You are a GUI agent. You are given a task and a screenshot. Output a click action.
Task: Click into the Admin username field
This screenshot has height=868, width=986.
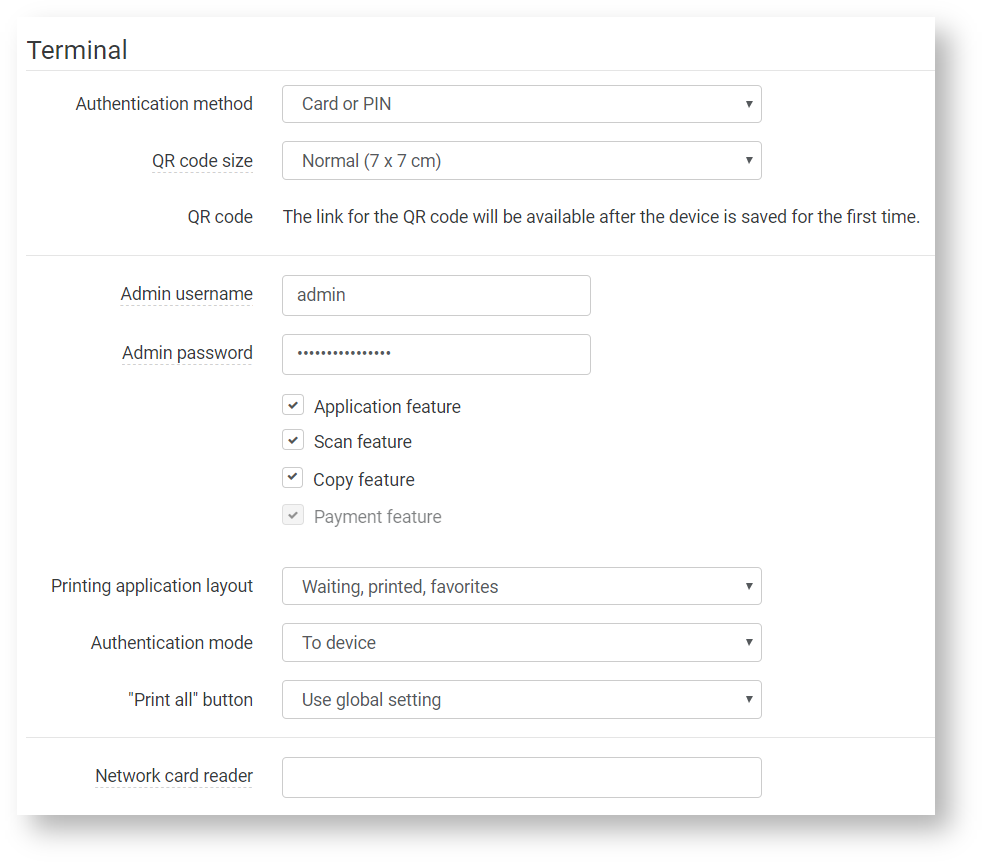(436, 296)
